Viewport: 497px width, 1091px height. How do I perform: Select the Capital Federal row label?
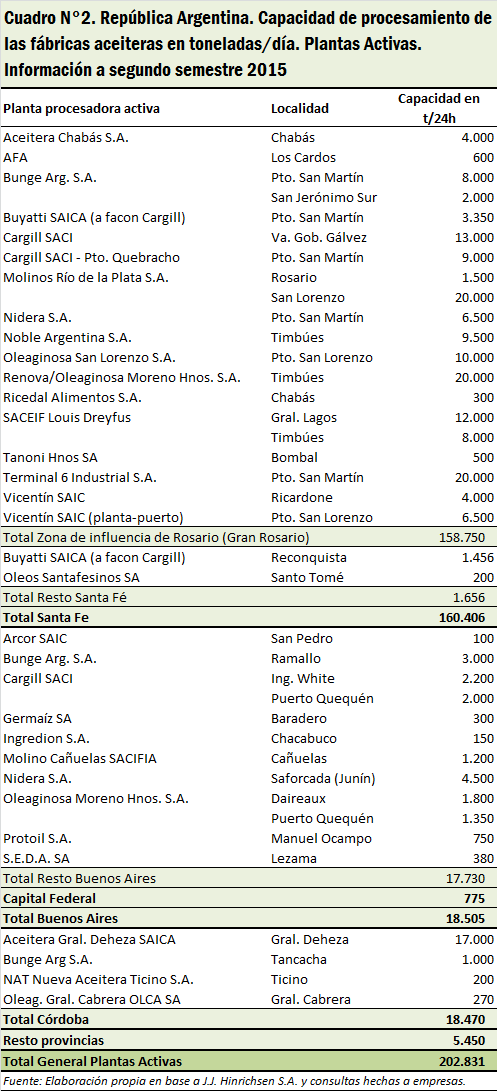[x=49, y=898]
